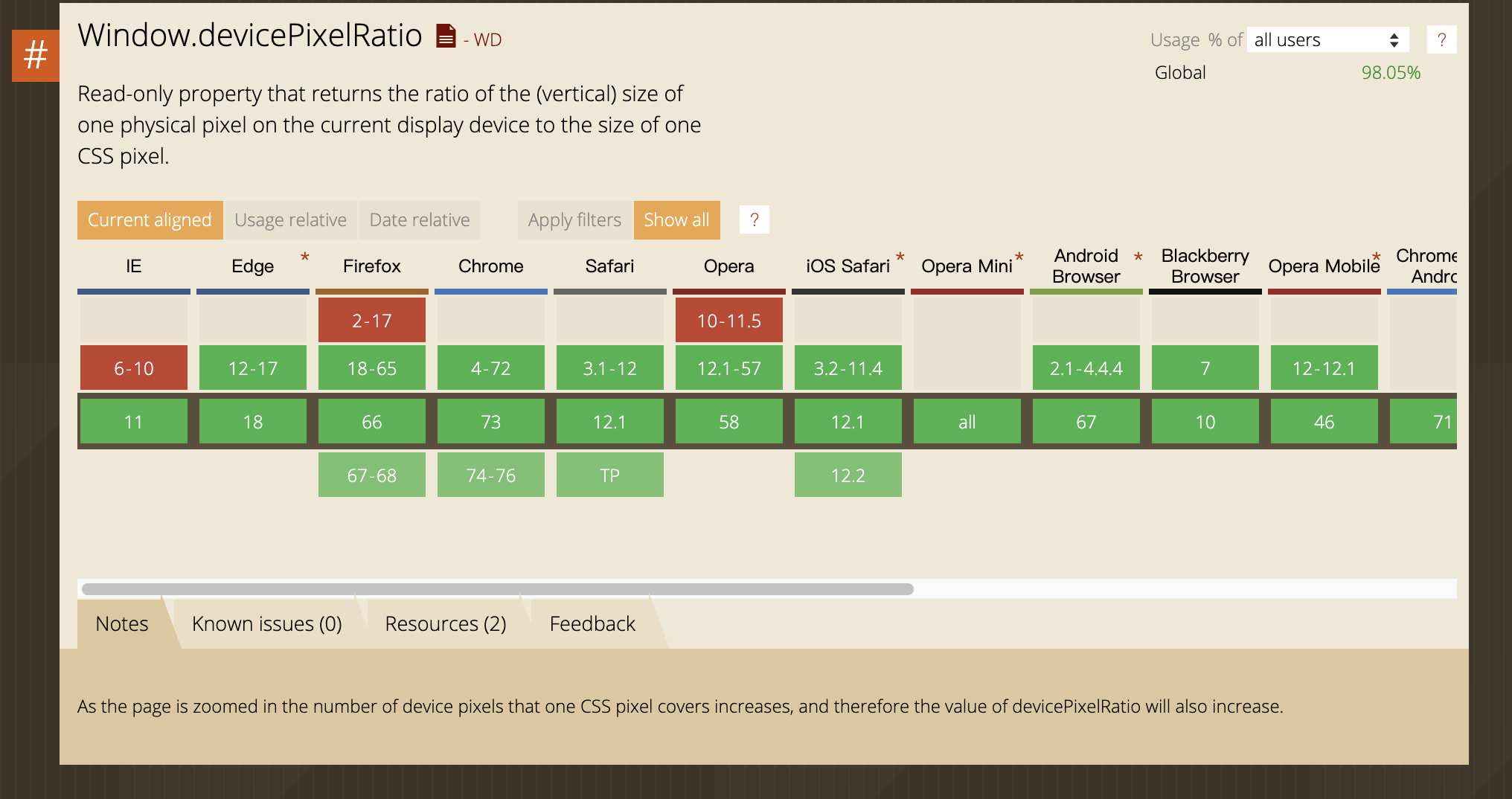
Task: Open the Known issues (0) tab
Action: pos(267,623)
